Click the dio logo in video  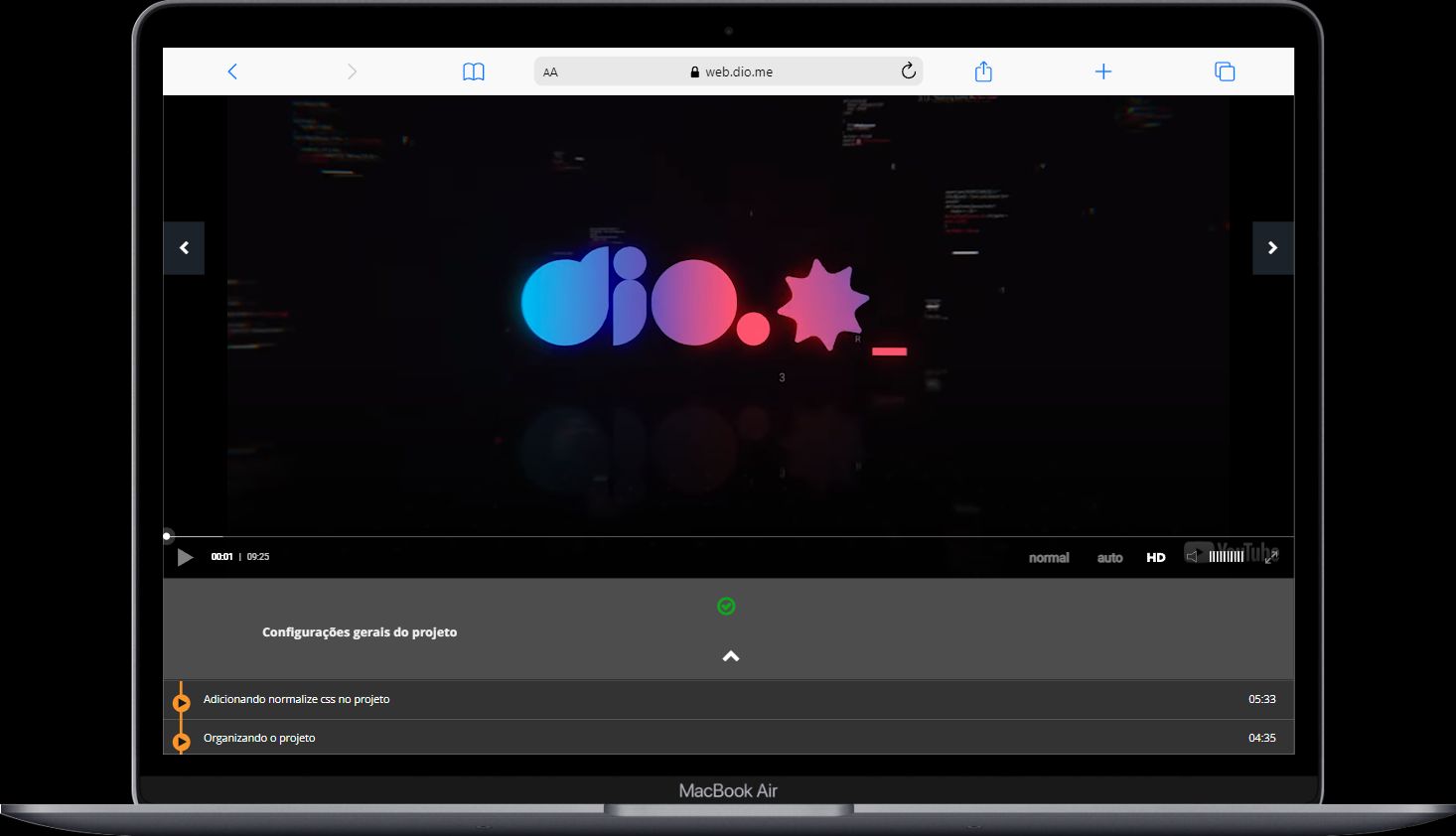click(715, 301)
